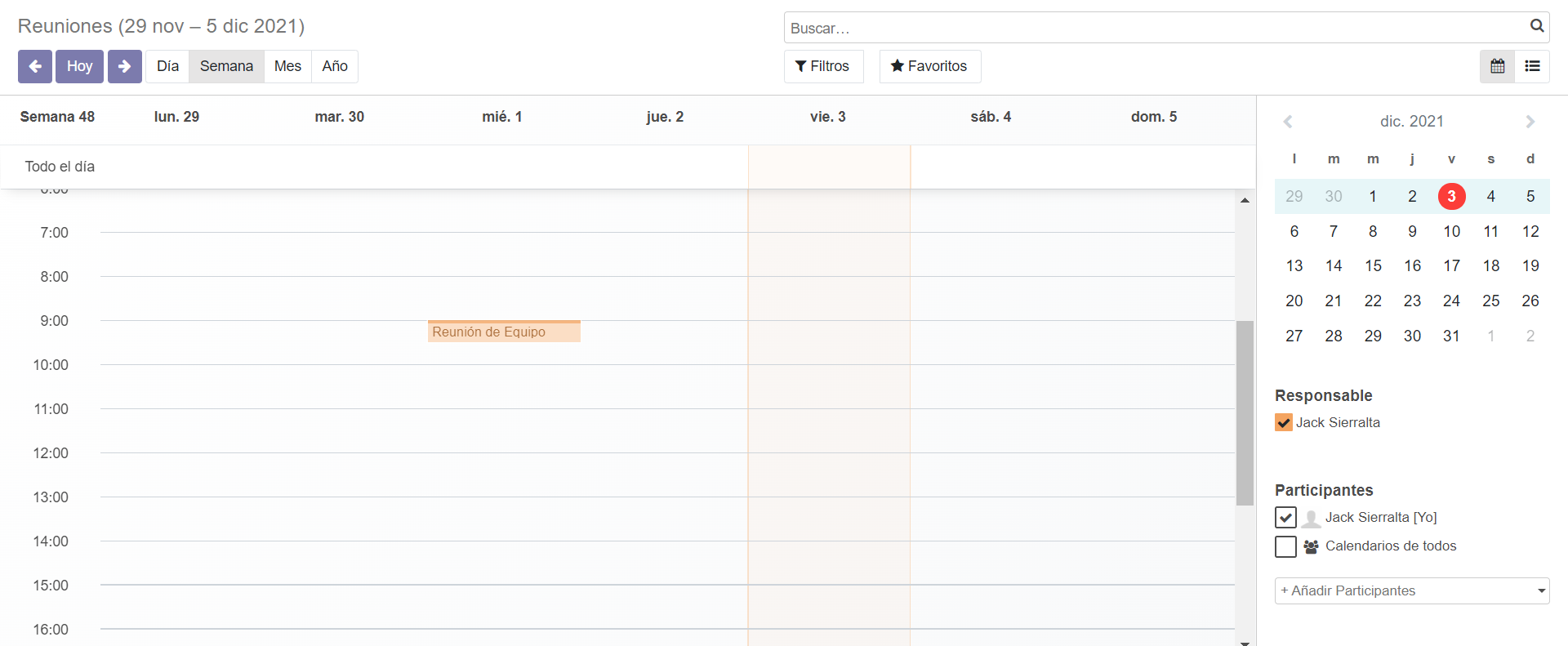
Task: Select day 6 in mini calendar
Action: click(1294, 231)
